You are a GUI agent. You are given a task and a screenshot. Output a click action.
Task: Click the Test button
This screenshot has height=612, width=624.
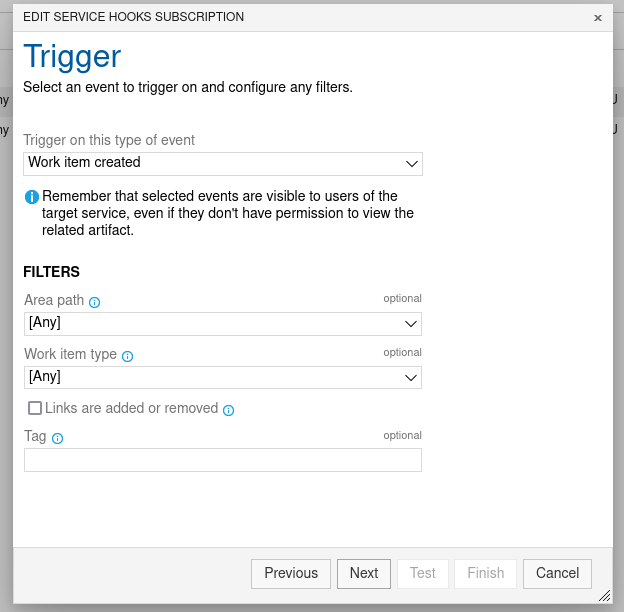[x=423, y=573]
